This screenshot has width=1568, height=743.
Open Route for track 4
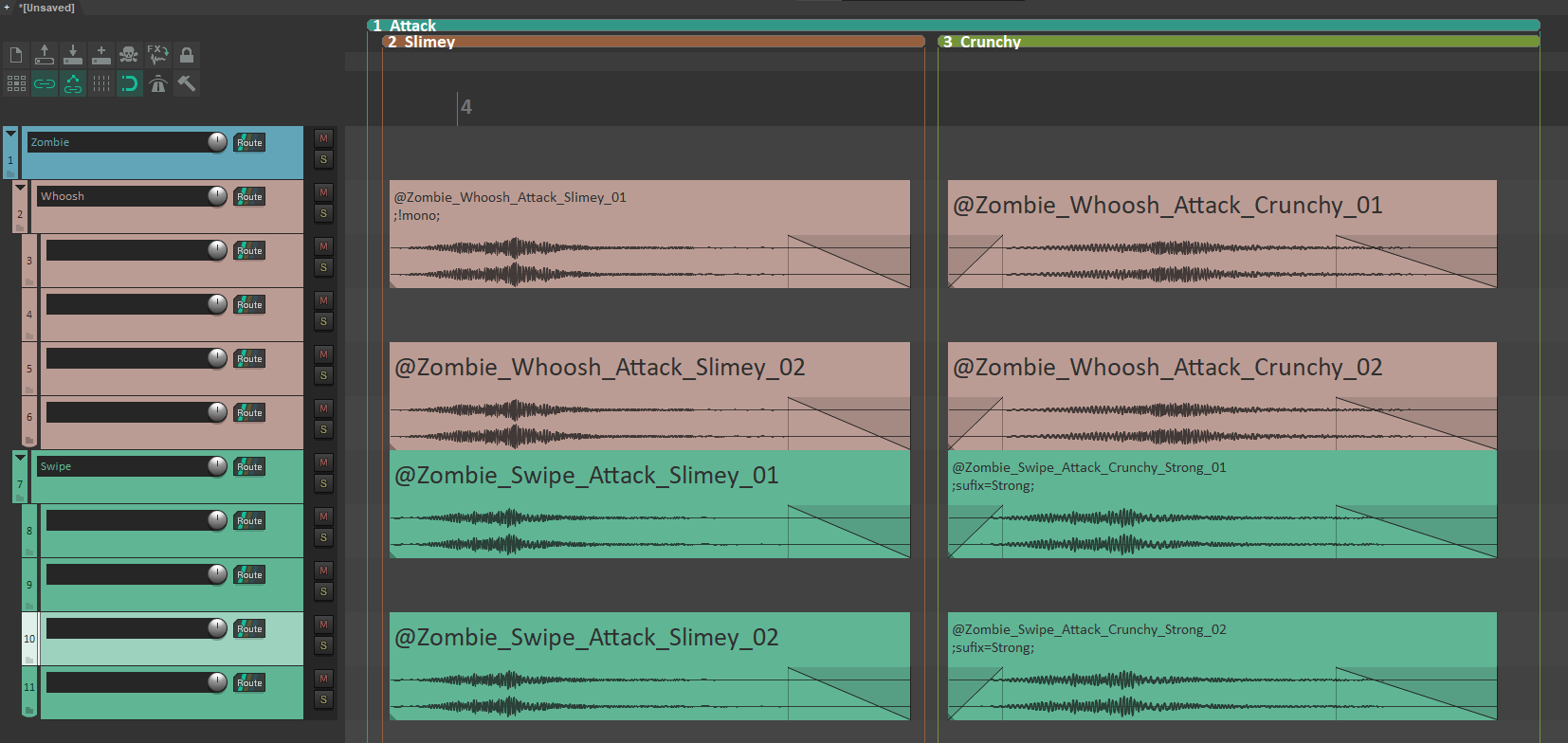[249, 304]
